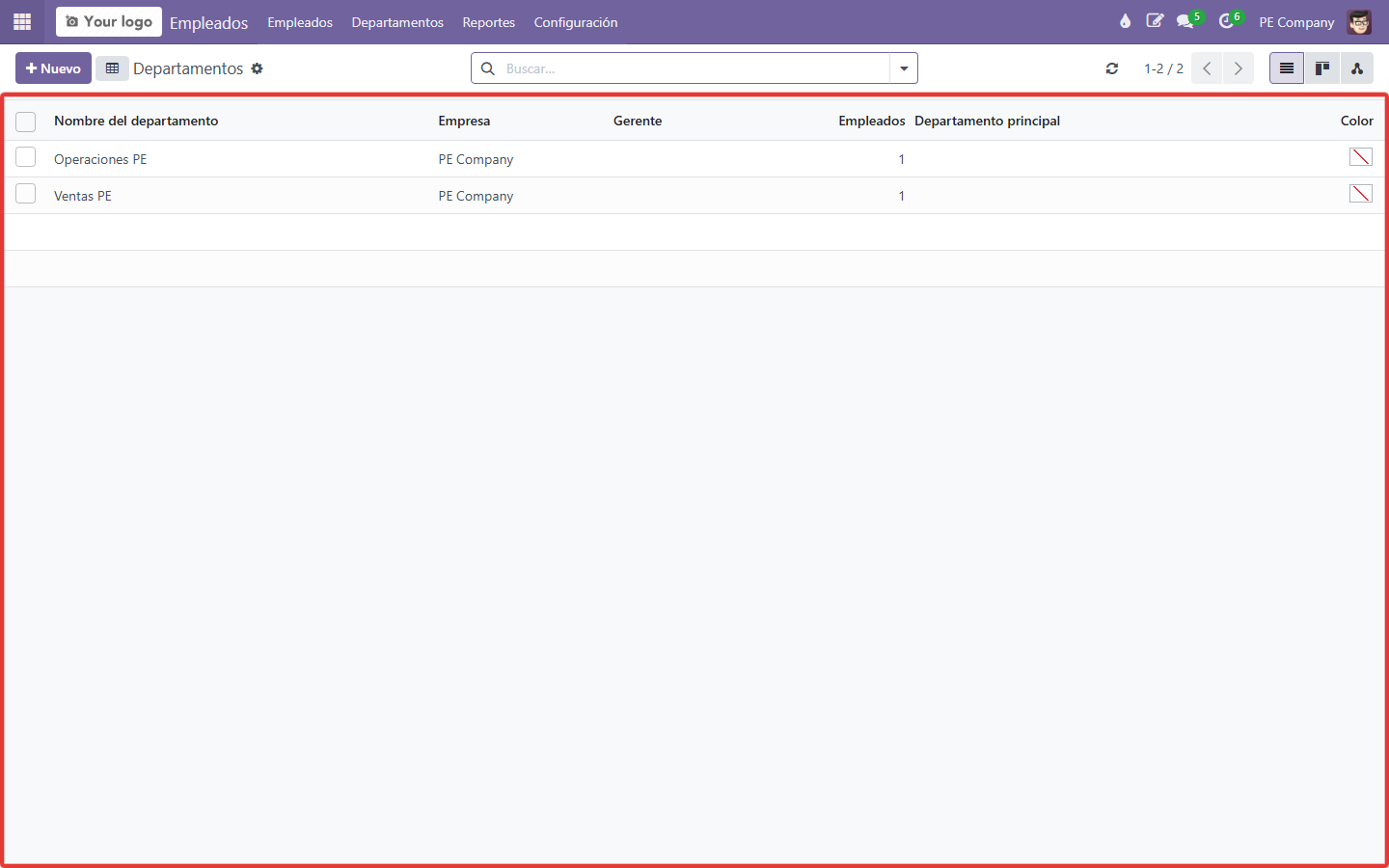Open the main apps grid menu
Viewport: 1389px width, 868px height.
(x=22, y=21)
